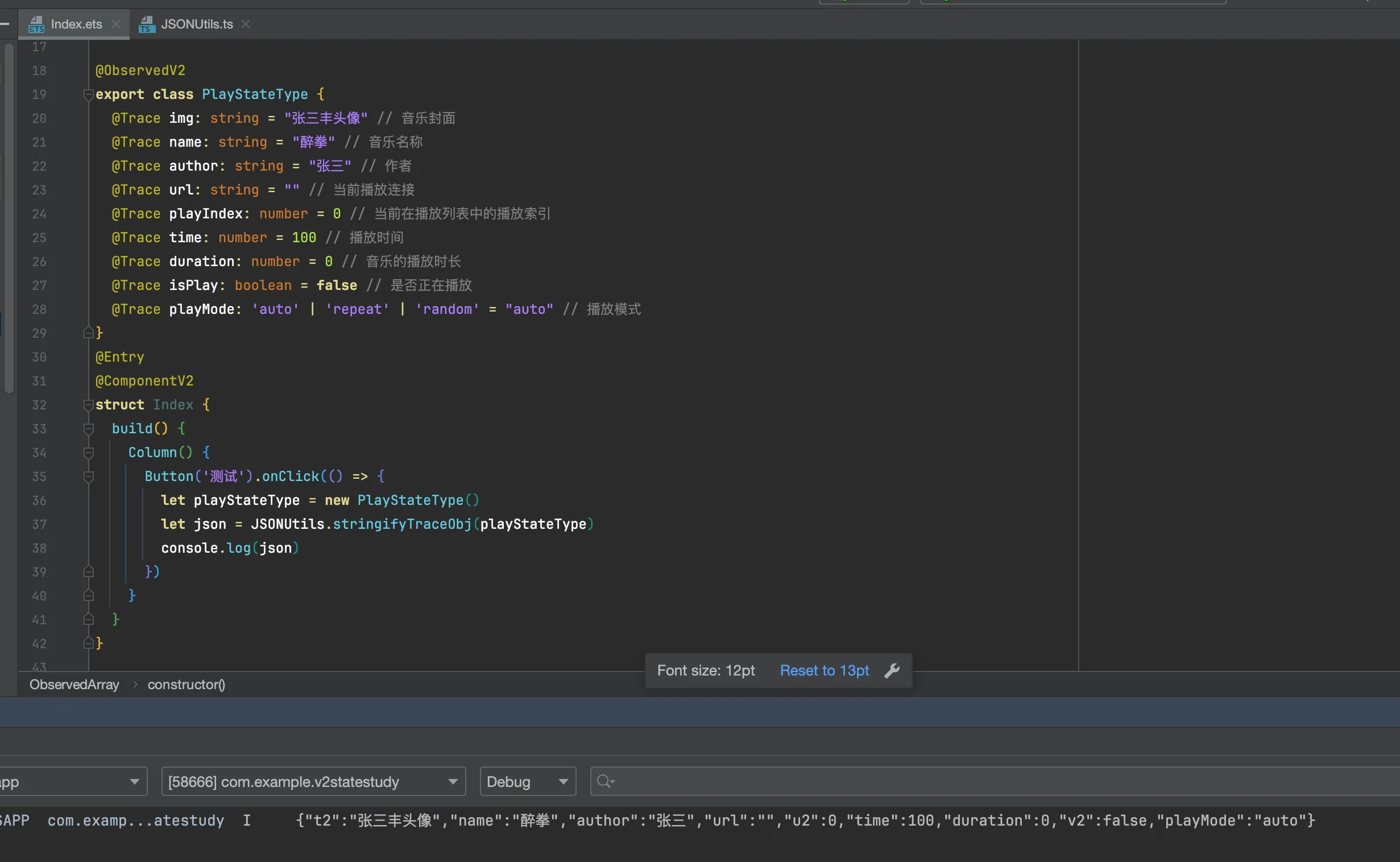Screen dimensions: 1400x862
Task: Open font size settings wrench icon
Action: pyautogui.click(x=892, y=670)
